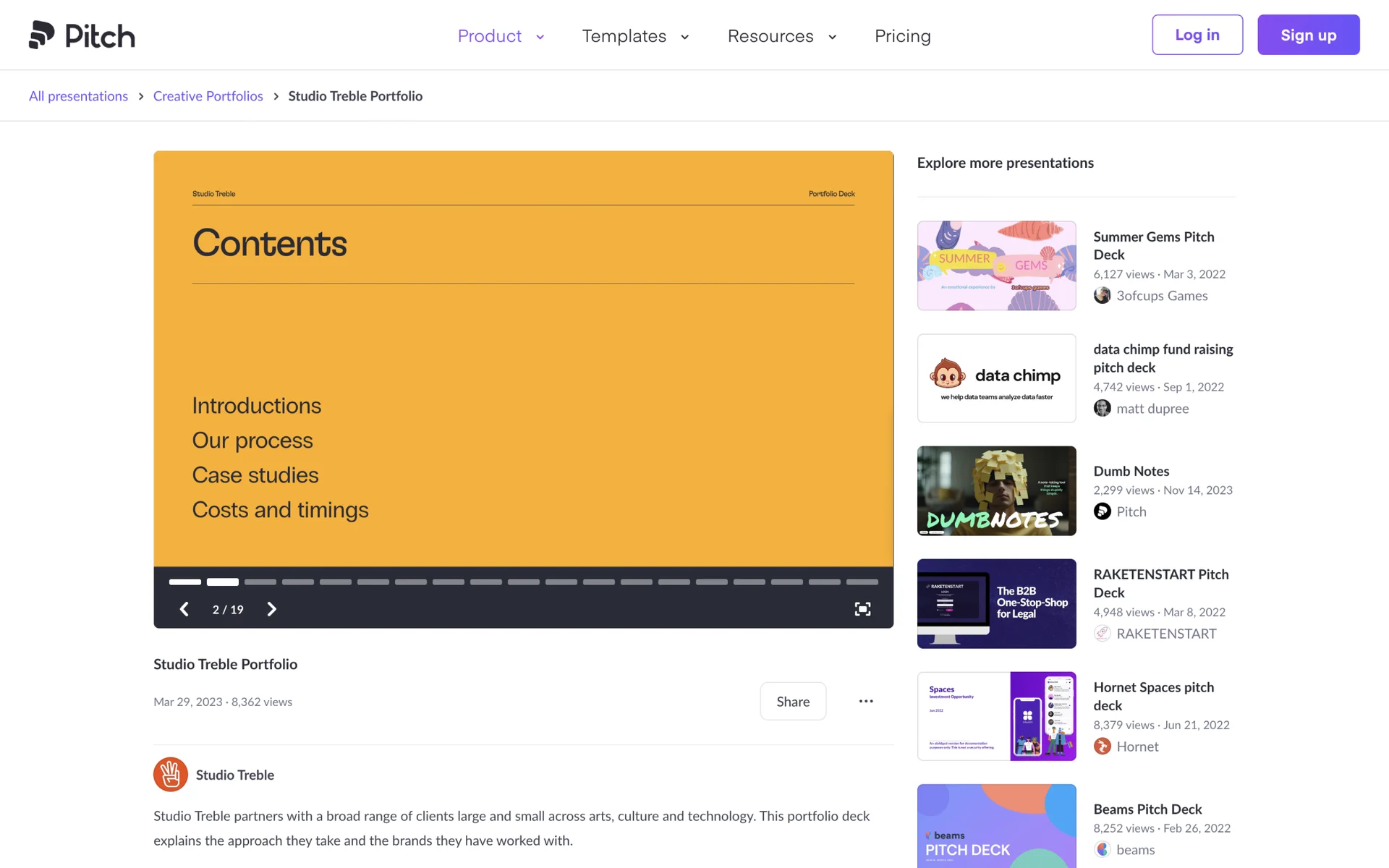Viewport: 1389px width, 868px height.
Task: Open the Dumb Notes presentation thumbnail
Action: coord(996,490)
